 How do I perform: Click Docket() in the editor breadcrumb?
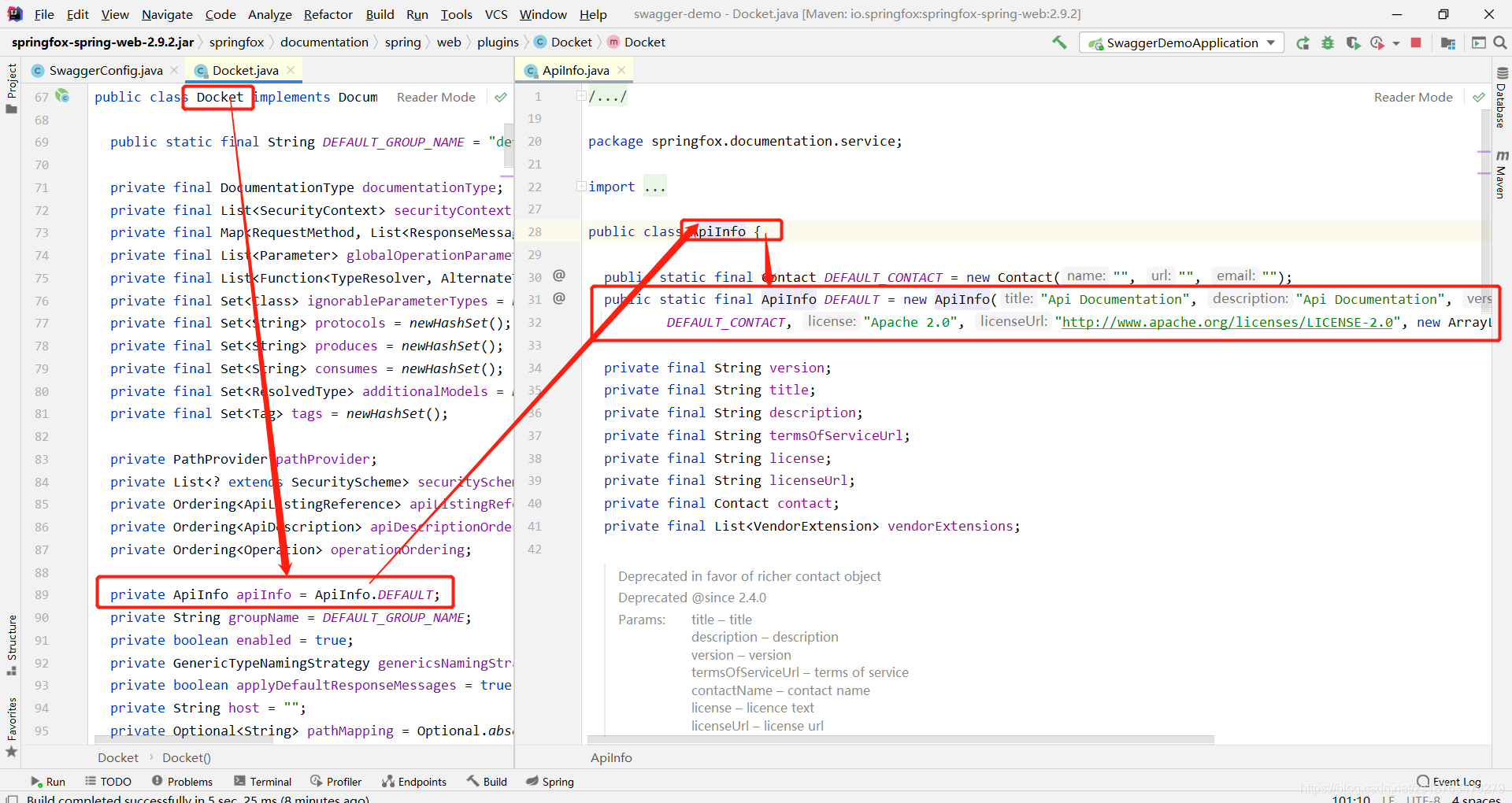pos(187,757)
